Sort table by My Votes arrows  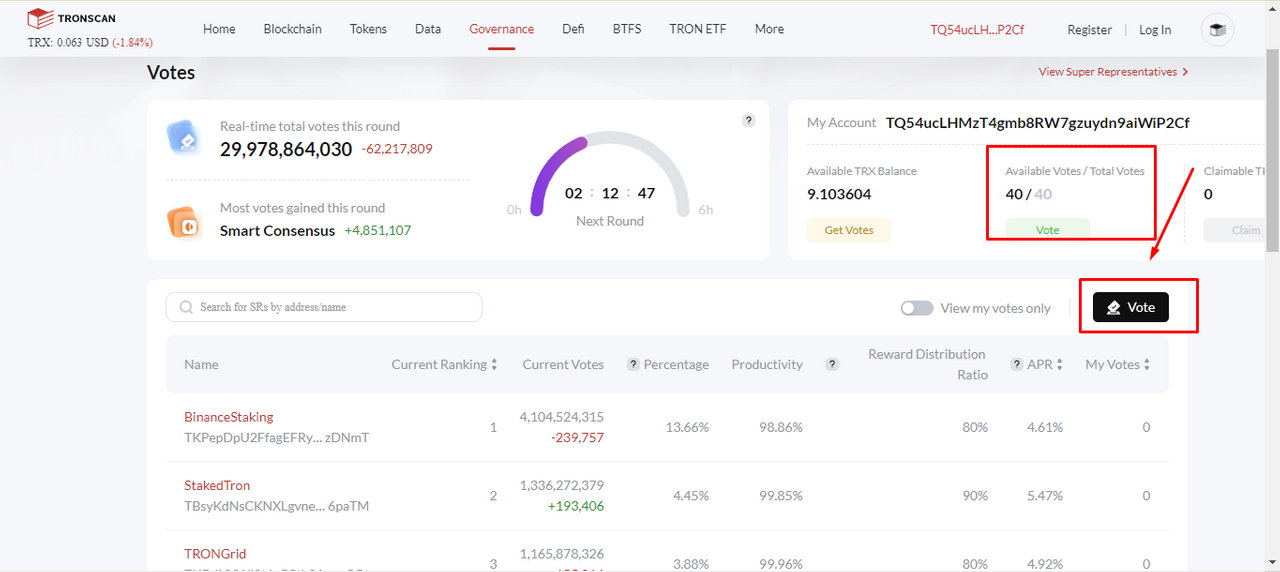[1147, 365]
